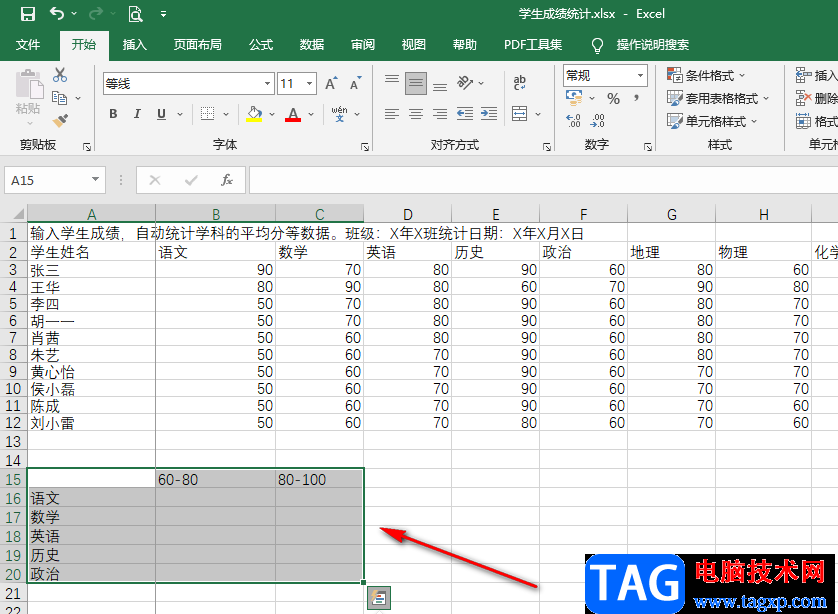Decrease font size with the small A

[356, 83]
